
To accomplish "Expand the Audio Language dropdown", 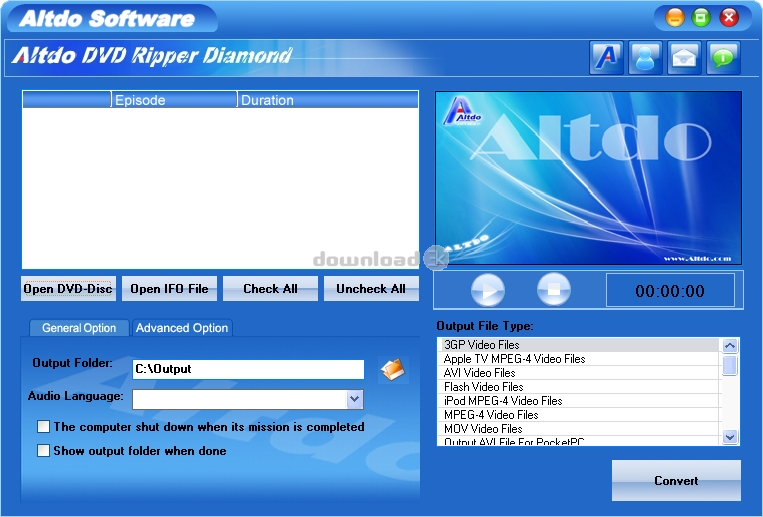I will click(x=355, y=400).
